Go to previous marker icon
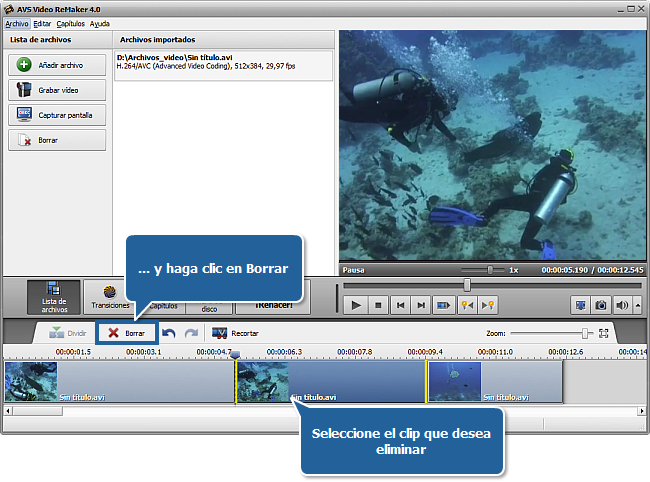Viewport: 650px width, 482px height. click(x=467, y=305)
